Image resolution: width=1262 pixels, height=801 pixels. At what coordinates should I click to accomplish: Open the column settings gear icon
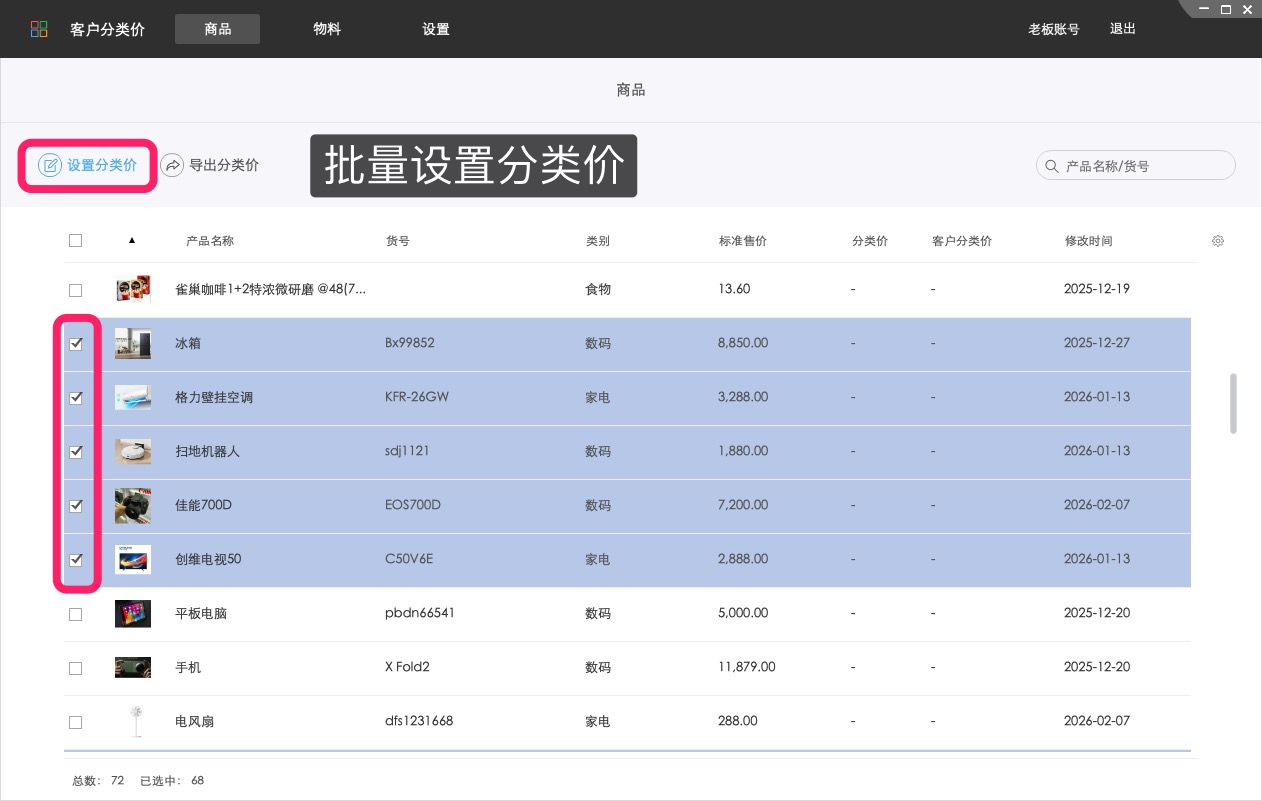1218,240
